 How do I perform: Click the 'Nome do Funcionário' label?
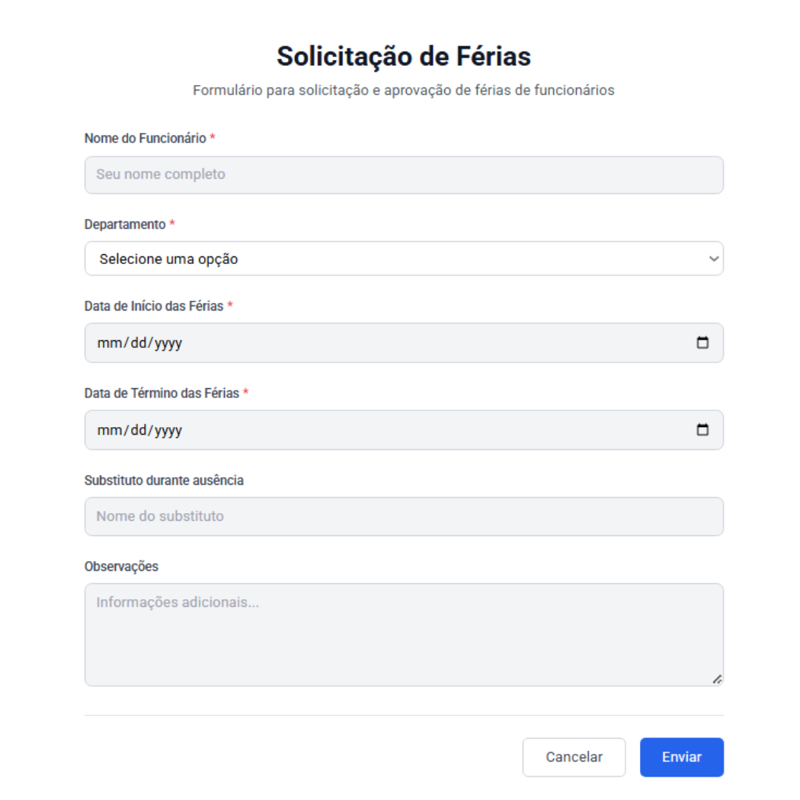[145, 138]
